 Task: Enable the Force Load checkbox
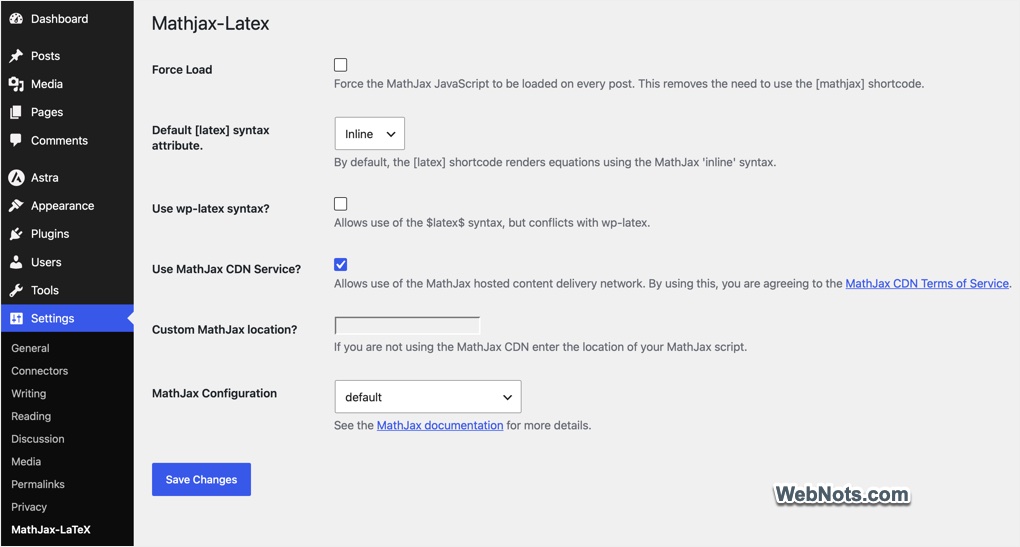point(340,65)
